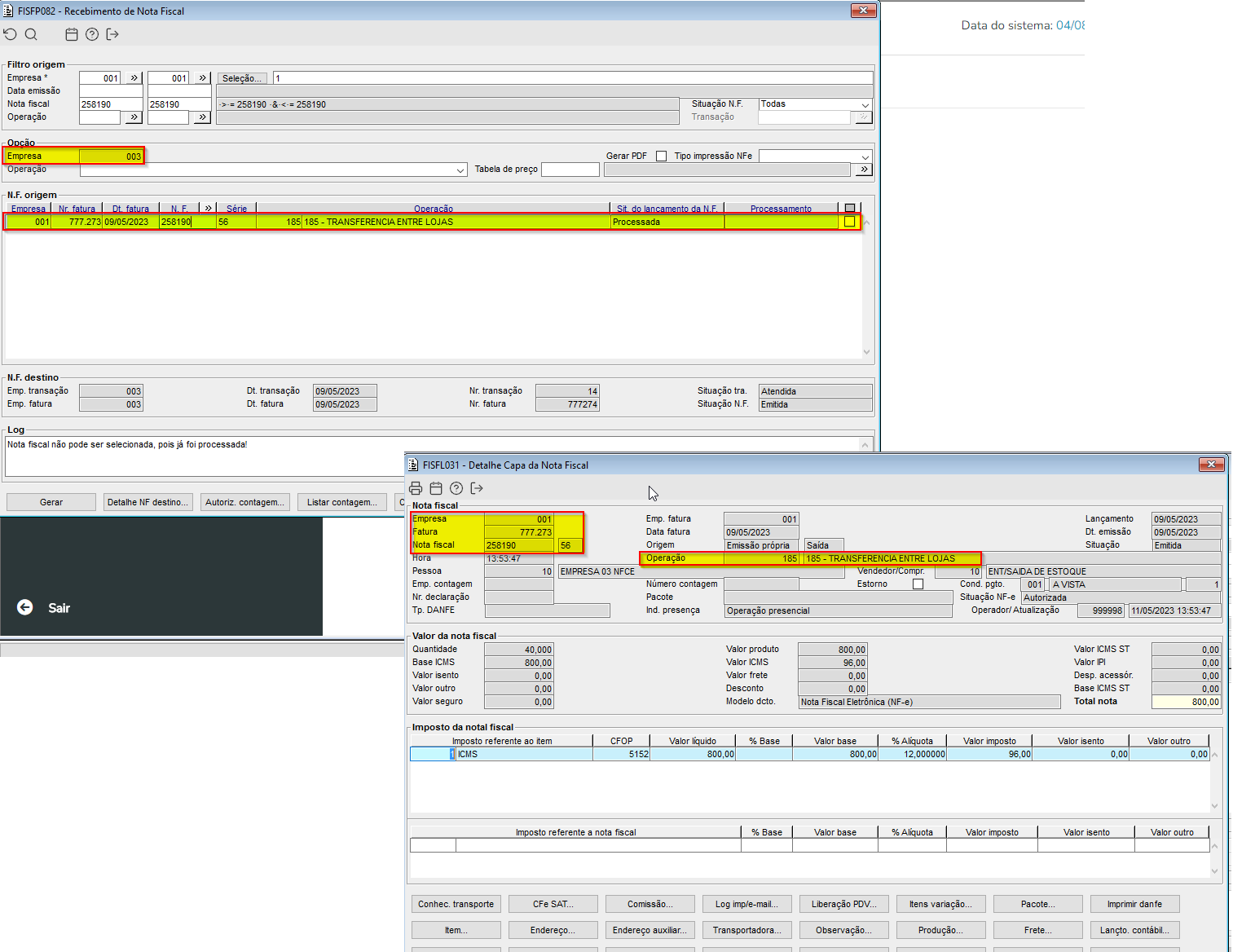Click the back arrow icon beside Sair
This screenshot has height=952, width=1233.
[25, 607]
